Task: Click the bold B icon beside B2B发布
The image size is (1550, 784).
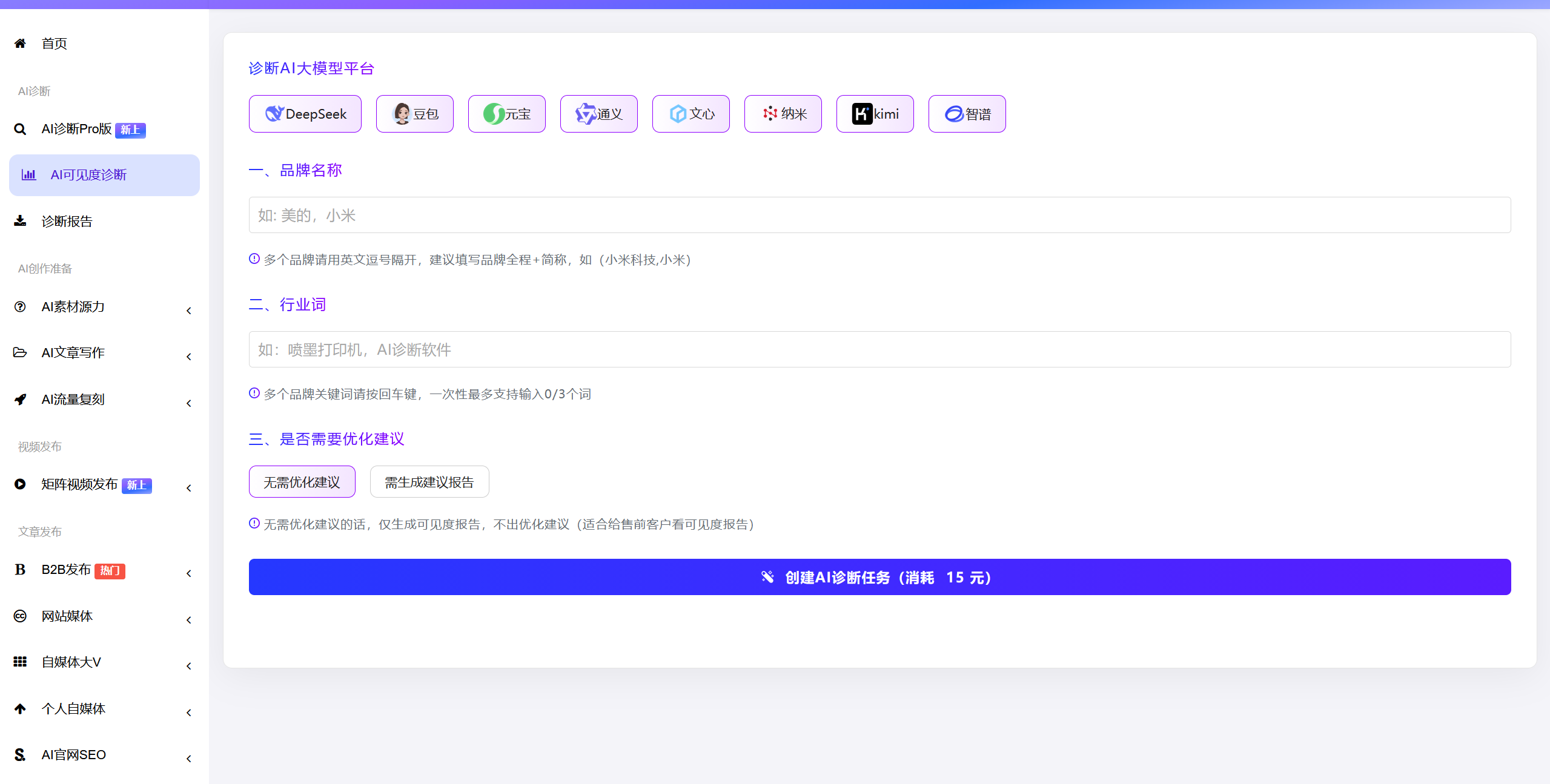Action: (20, 570)
